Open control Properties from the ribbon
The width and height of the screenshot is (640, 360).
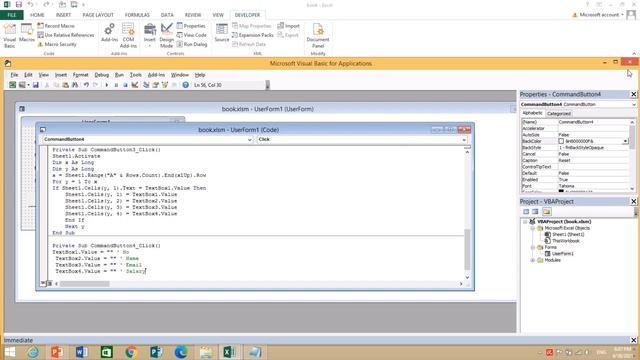click(x=191, y=26)
